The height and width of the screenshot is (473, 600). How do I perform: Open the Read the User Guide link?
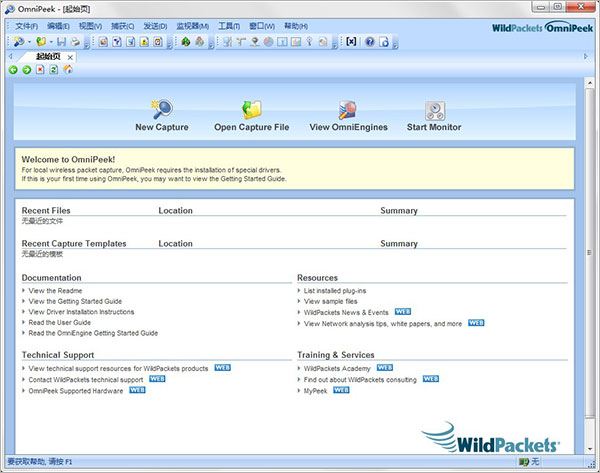[59, 323]
